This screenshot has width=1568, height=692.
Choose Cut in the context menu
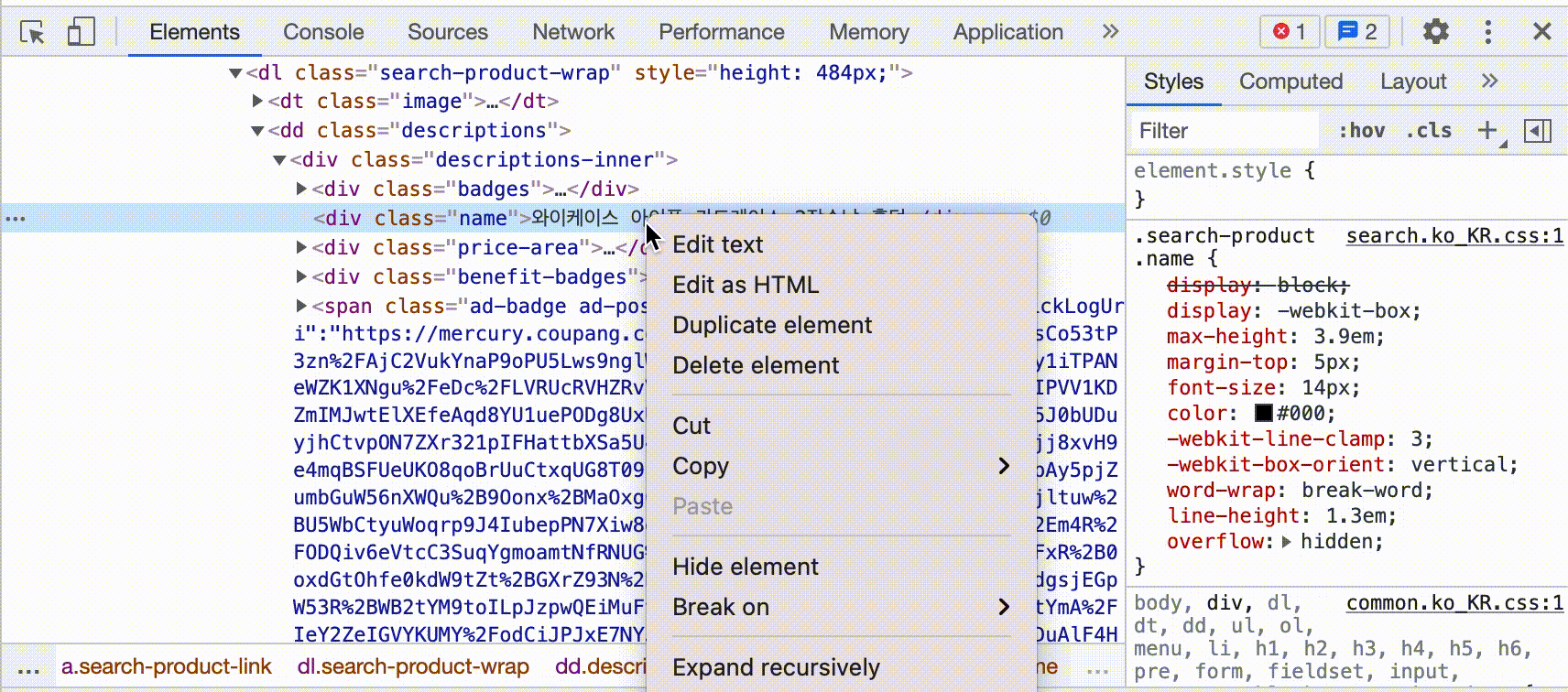[x=841, y=426]
